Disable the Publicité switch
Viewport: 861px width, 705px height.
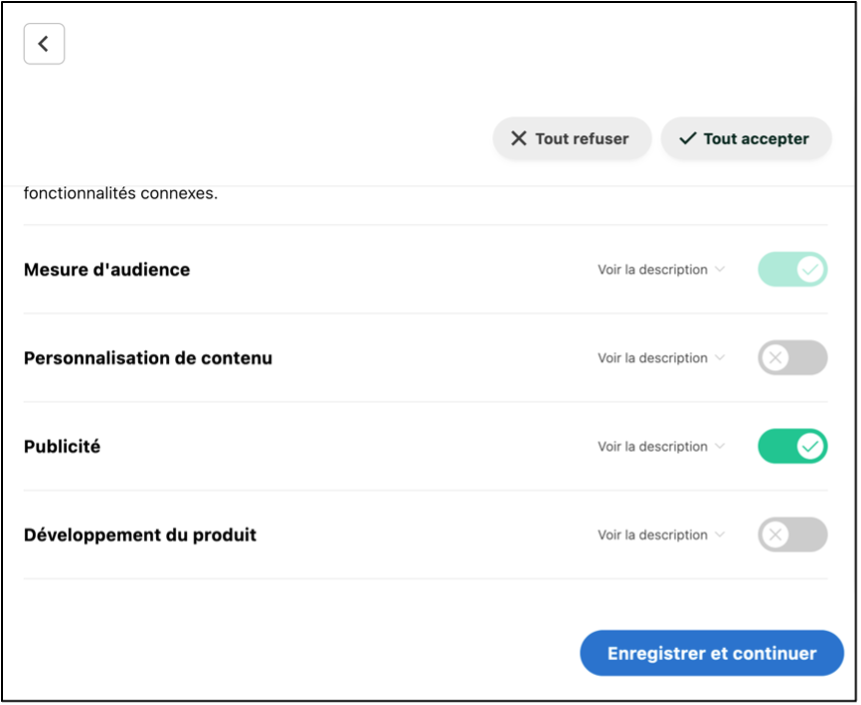(792, 447)
